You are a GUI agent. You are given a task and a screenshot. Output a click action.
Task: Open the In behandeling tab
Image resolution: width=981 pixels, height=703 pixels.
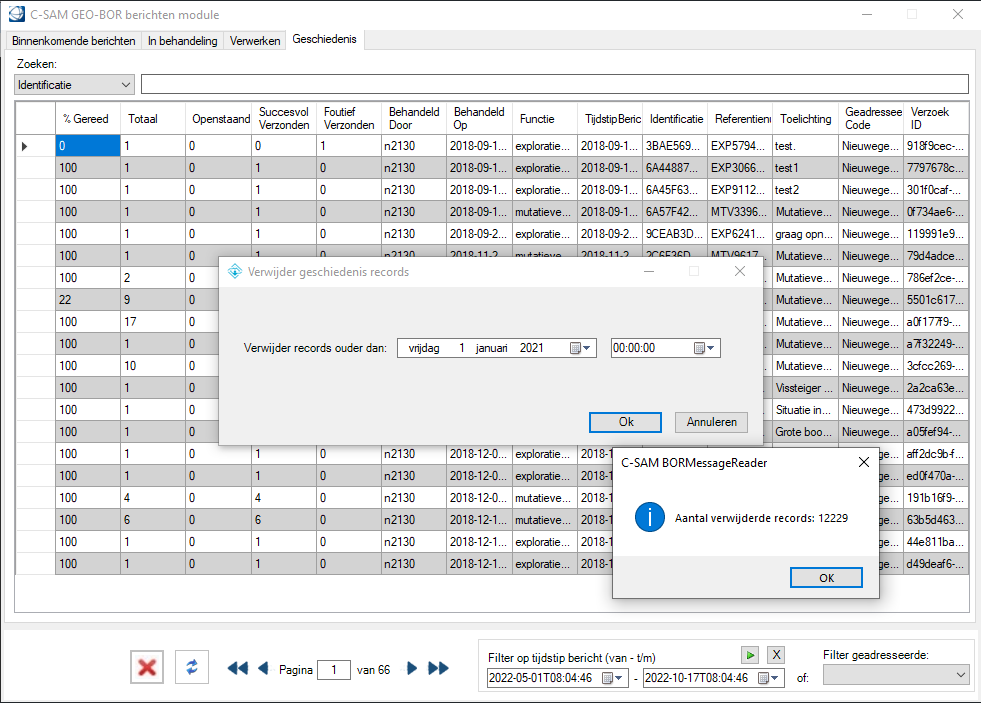182,41
